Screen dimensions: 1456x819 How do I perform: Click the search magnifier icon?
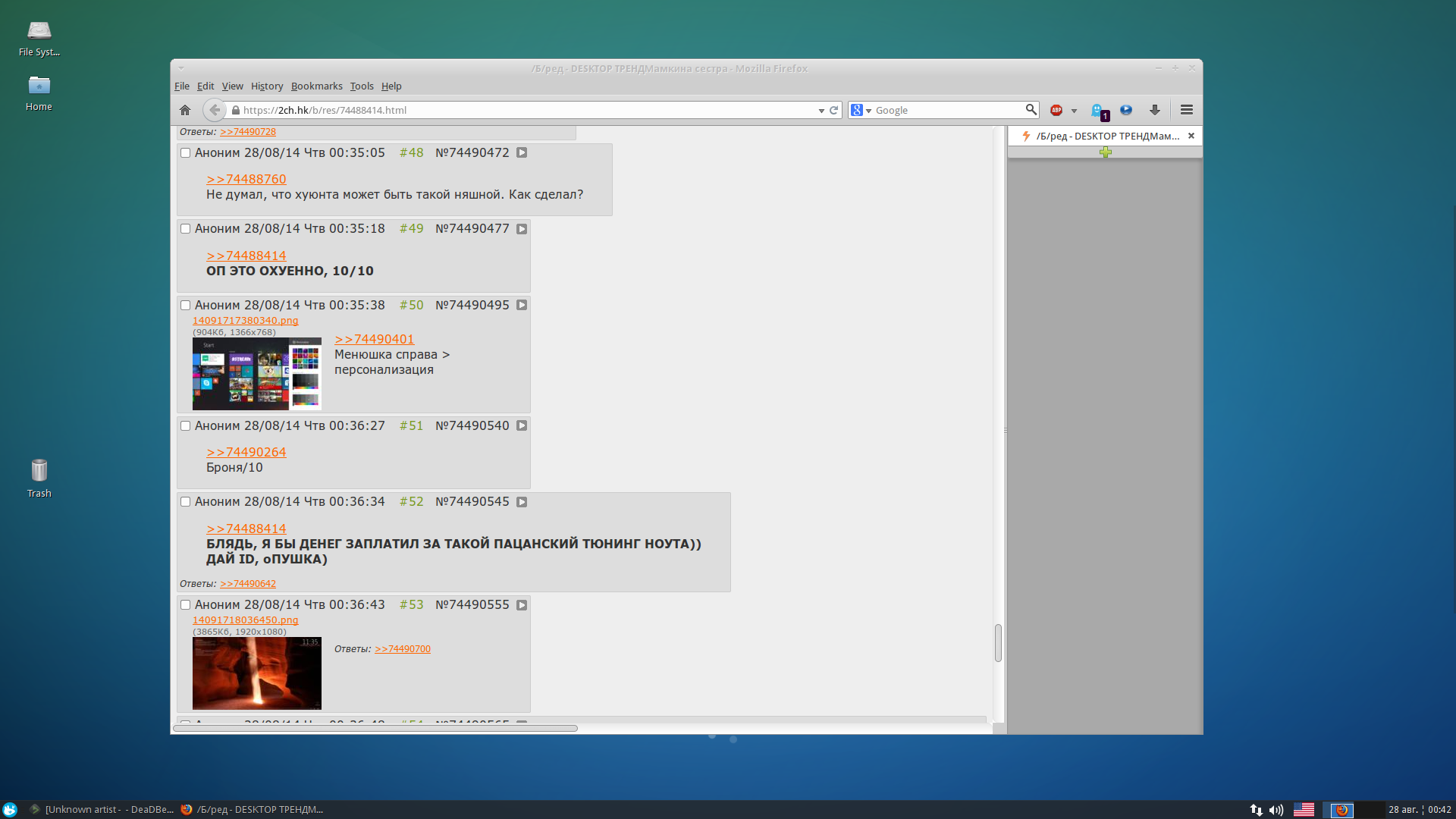point(1031,110)
